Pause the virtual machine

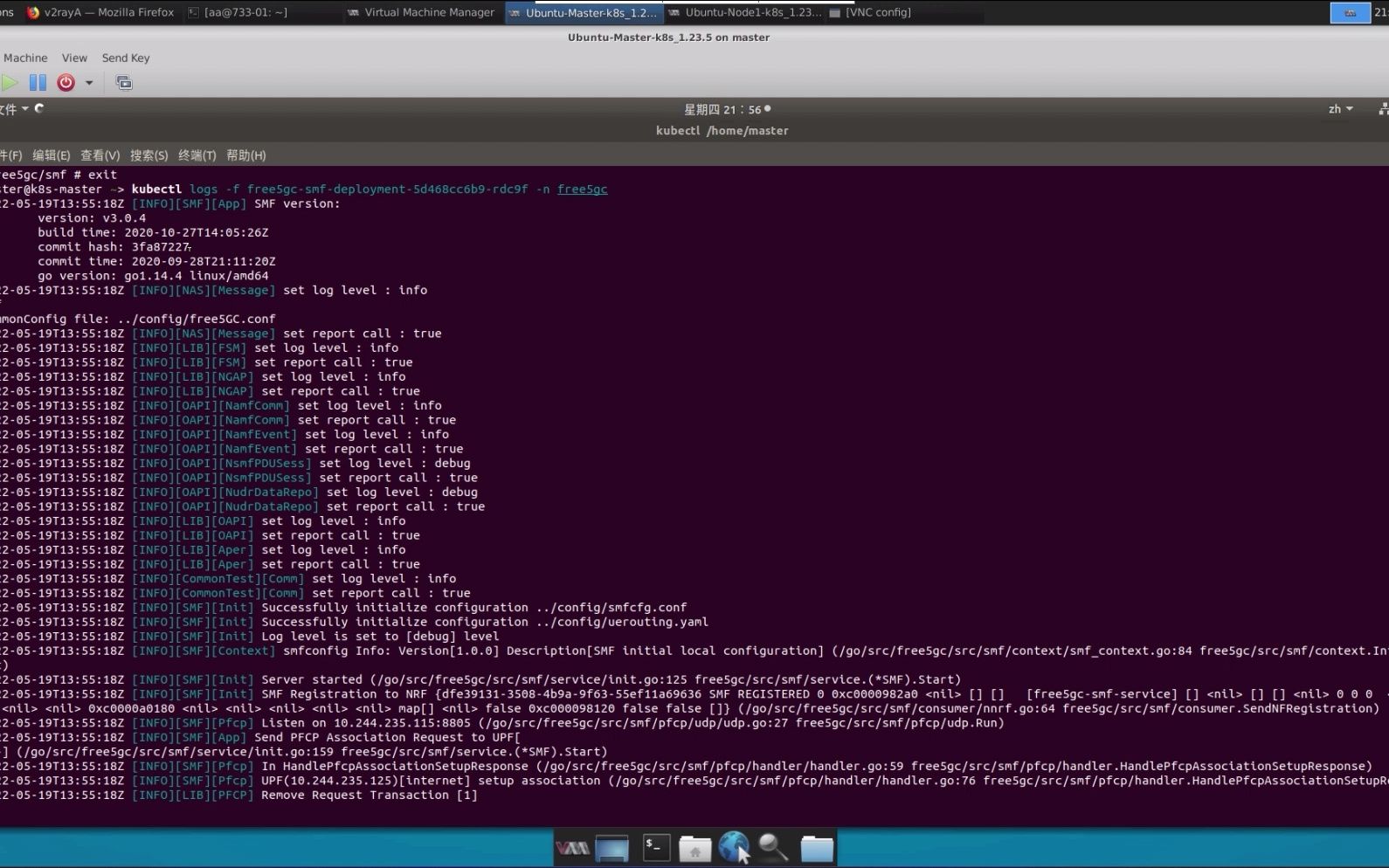[38, 83]
